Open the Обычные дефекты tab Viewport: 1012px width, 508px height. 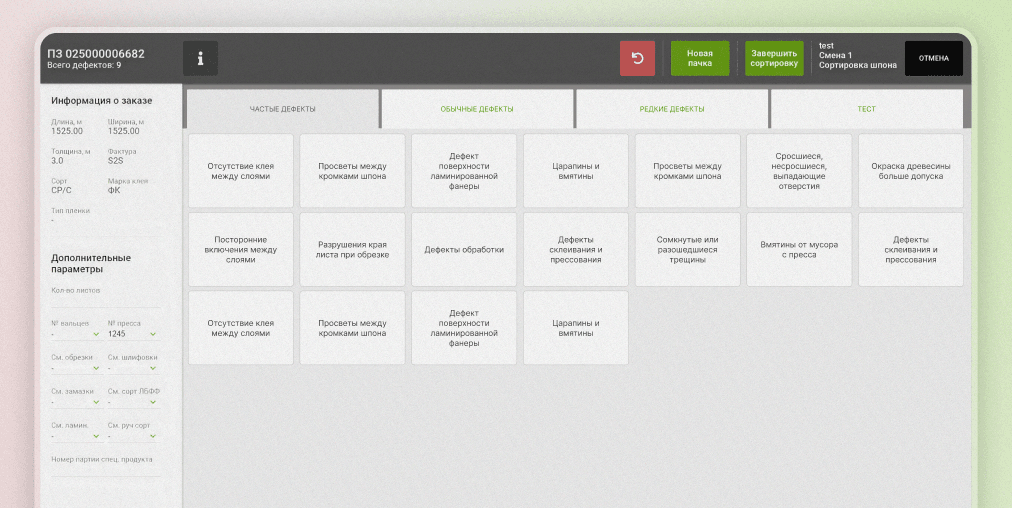[x=477, y=109]
